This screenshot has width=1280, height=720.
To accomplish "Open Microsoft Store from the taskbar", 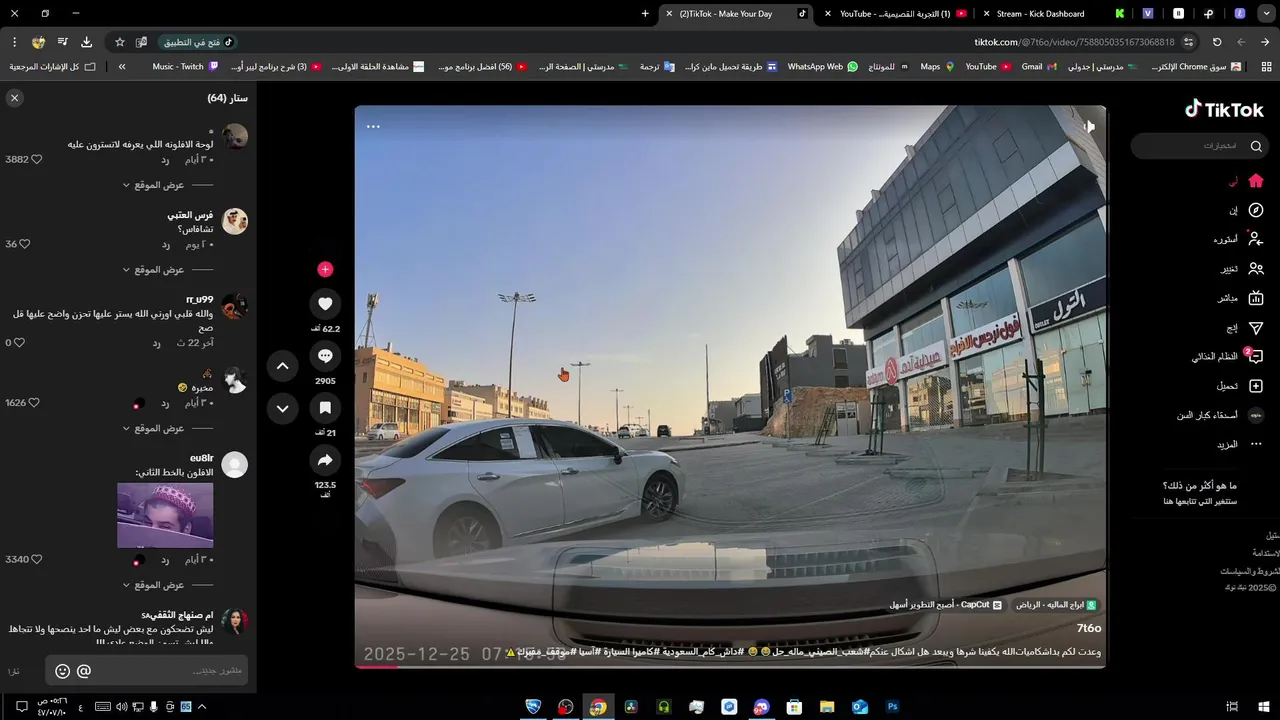I will click(x=794, y=707).
